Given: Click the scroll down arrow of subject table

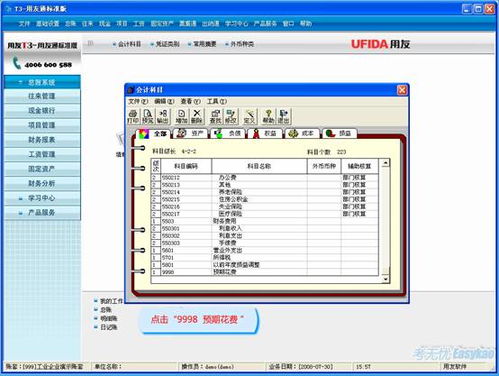Looking at the screenshot, I should coord(386,279).
